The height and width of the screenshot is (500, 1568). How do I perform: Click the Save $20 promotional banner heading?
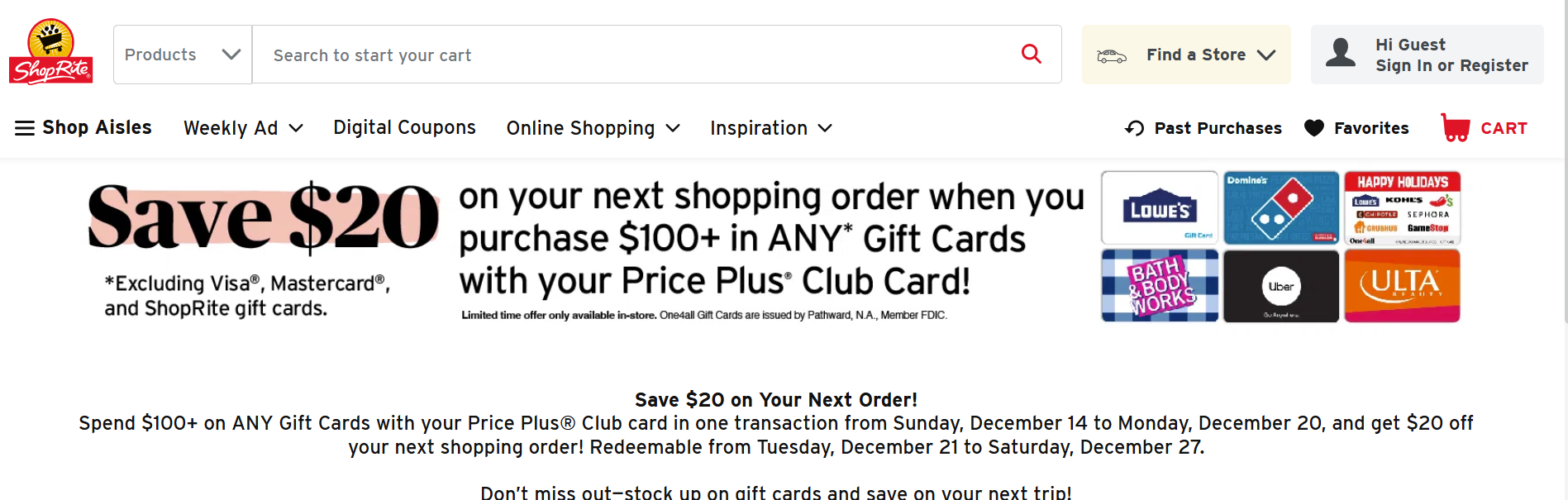pos(263,217)
